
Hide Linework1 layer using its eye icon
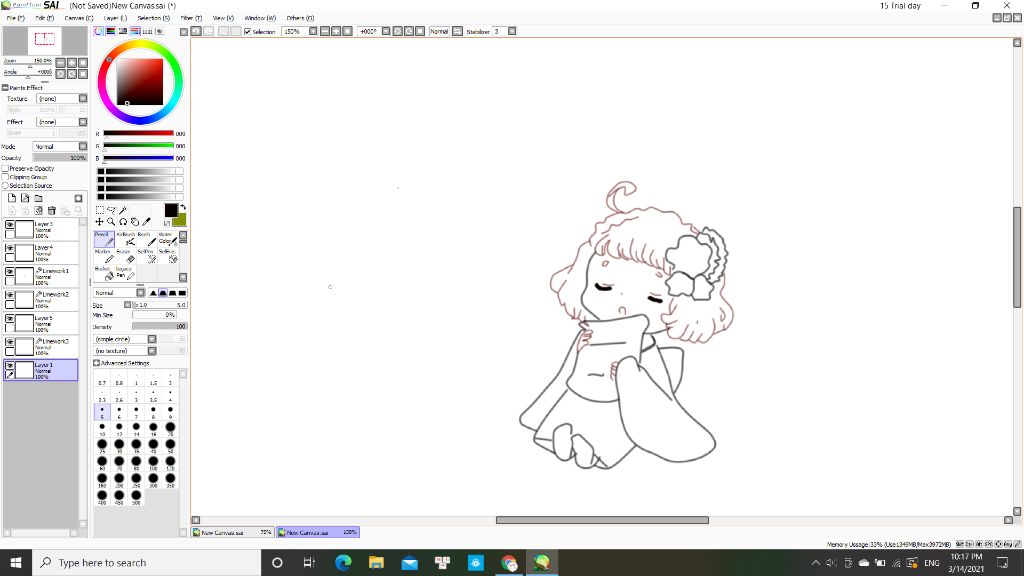[x=10, y=272]
